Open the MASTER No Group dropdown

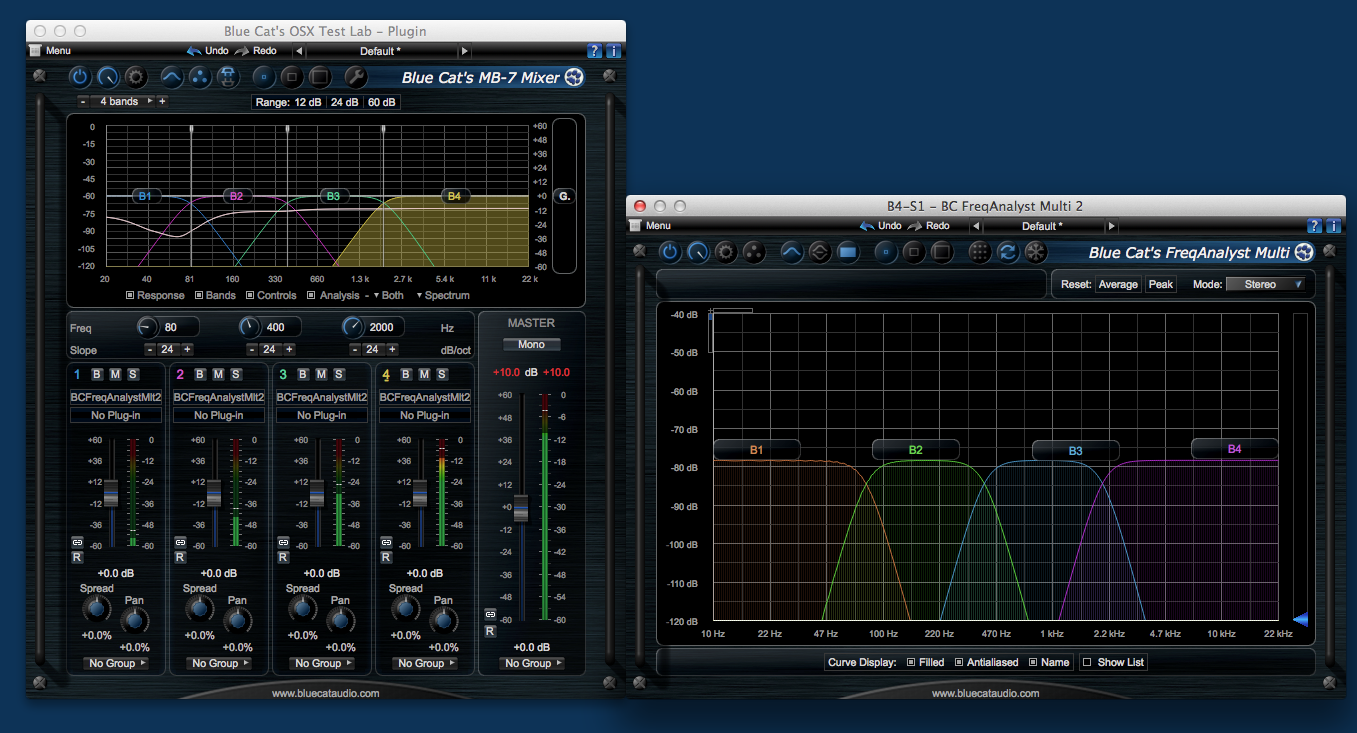click(532, 663)
